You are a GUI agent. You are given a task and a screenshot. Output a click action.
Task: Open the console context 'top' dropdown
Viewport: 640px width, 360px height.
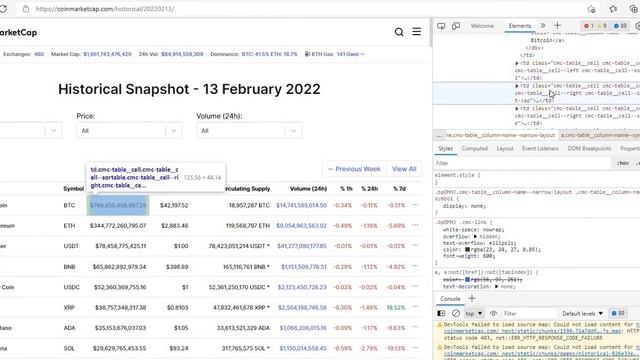tap(474, 313)
